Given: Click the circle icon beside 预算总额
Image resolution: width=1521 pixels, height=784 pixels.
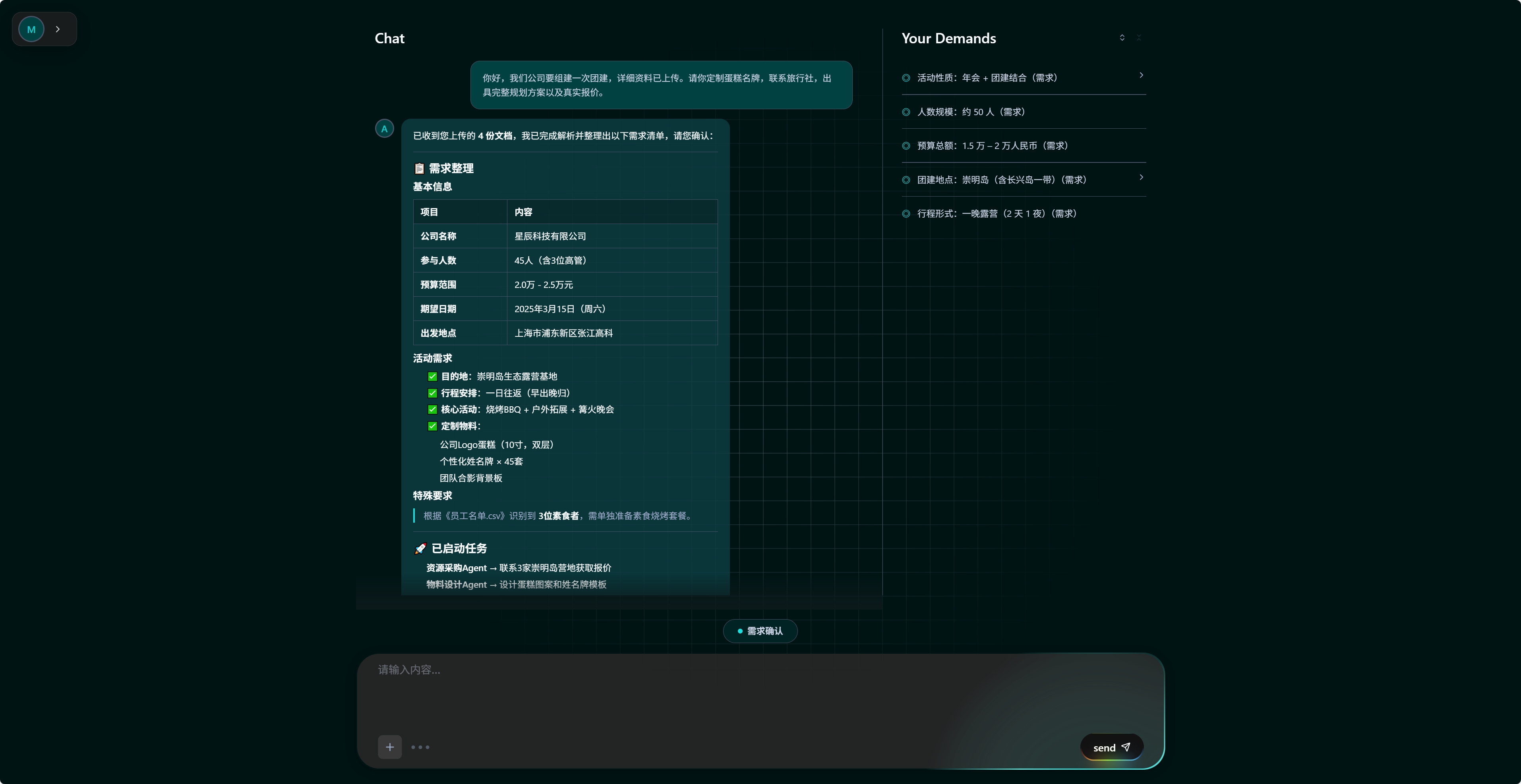Looking at the screenshot, I should (906, 146).
